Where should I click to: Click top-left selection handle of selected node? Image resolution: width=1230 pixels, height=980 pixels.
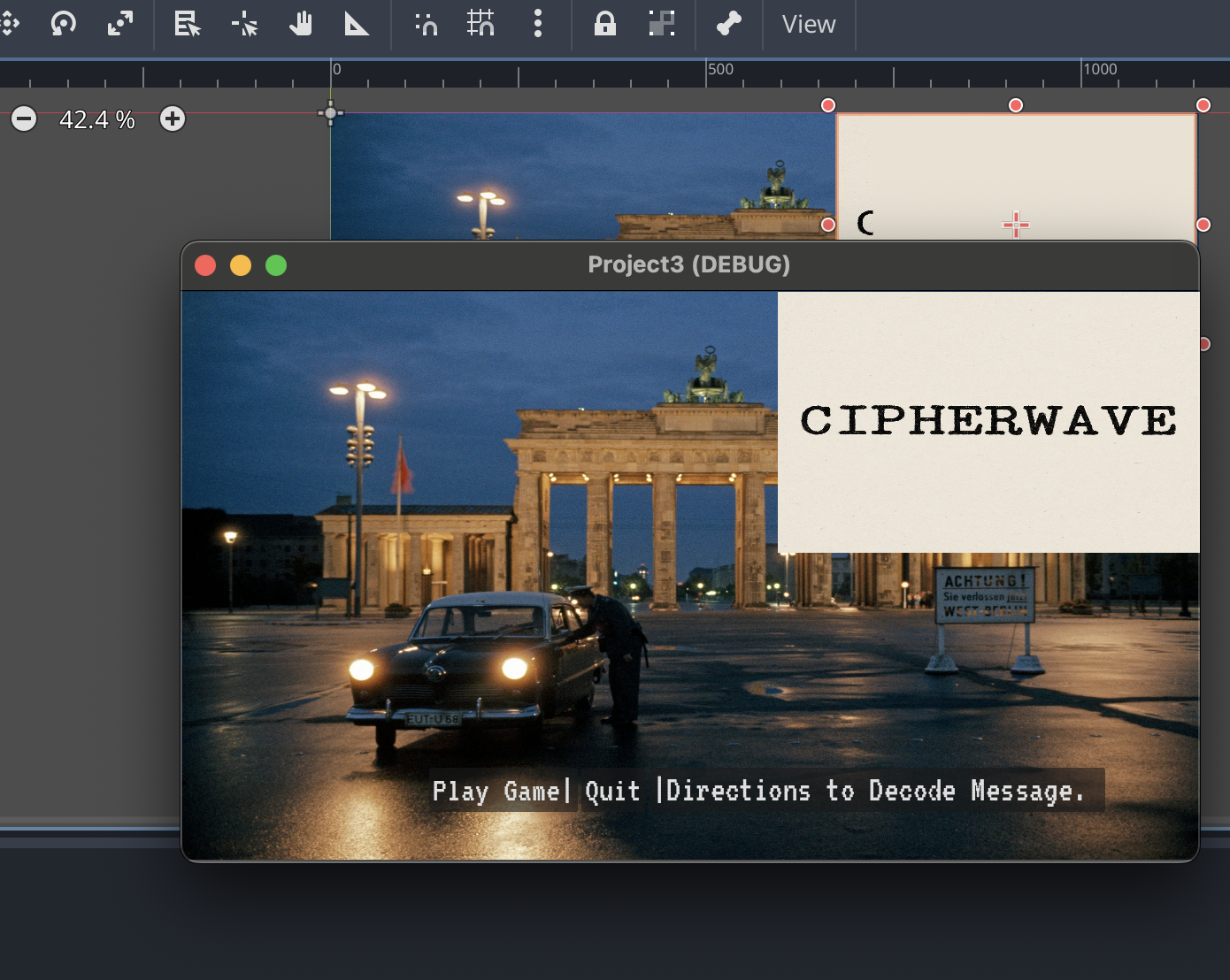(828, 105)
